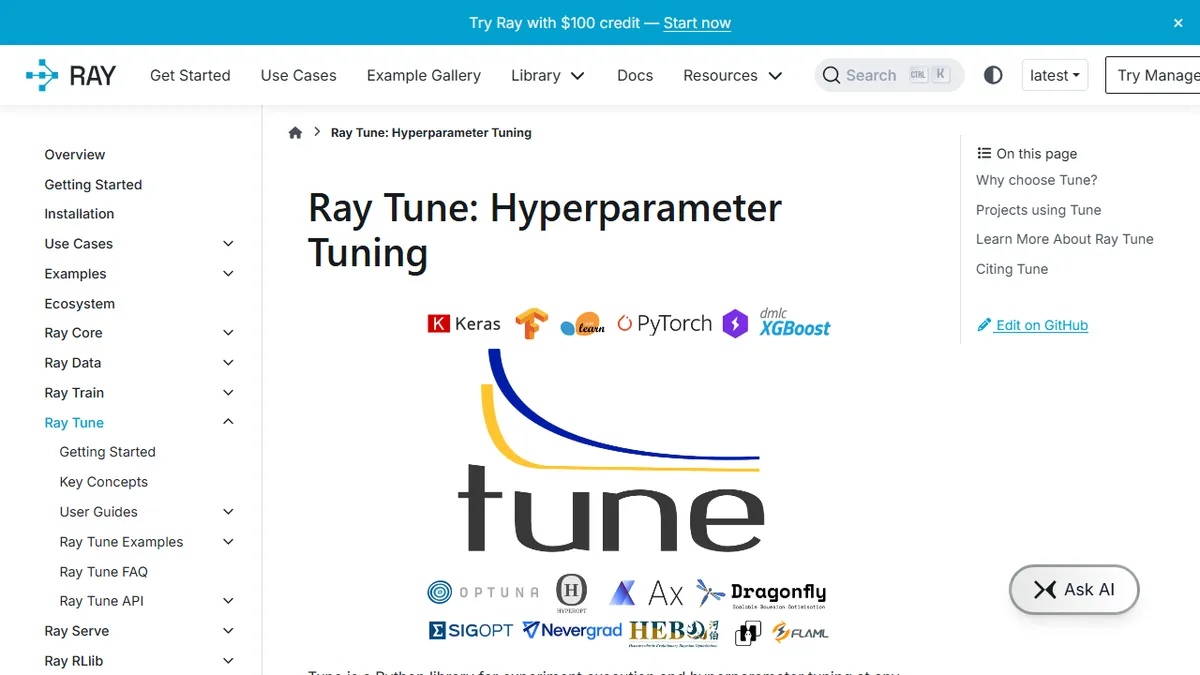
Task: Open Example Gallery in top navigation
Action: point(424,75)
